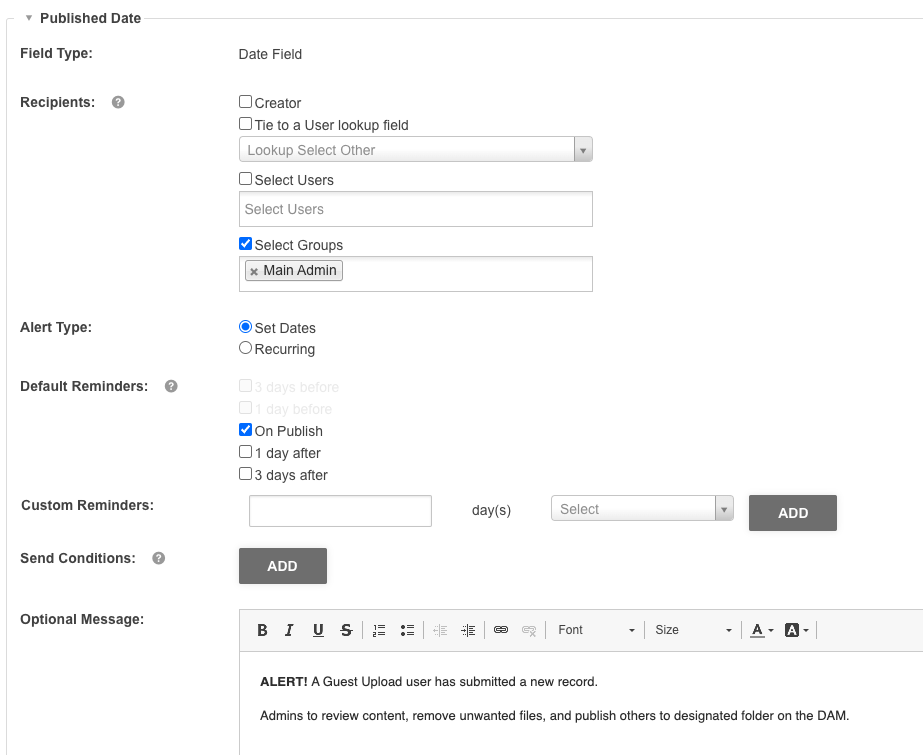Click ADD next to Custom Reminders
This screenshot has width=923, height=755.
[792, 512]
